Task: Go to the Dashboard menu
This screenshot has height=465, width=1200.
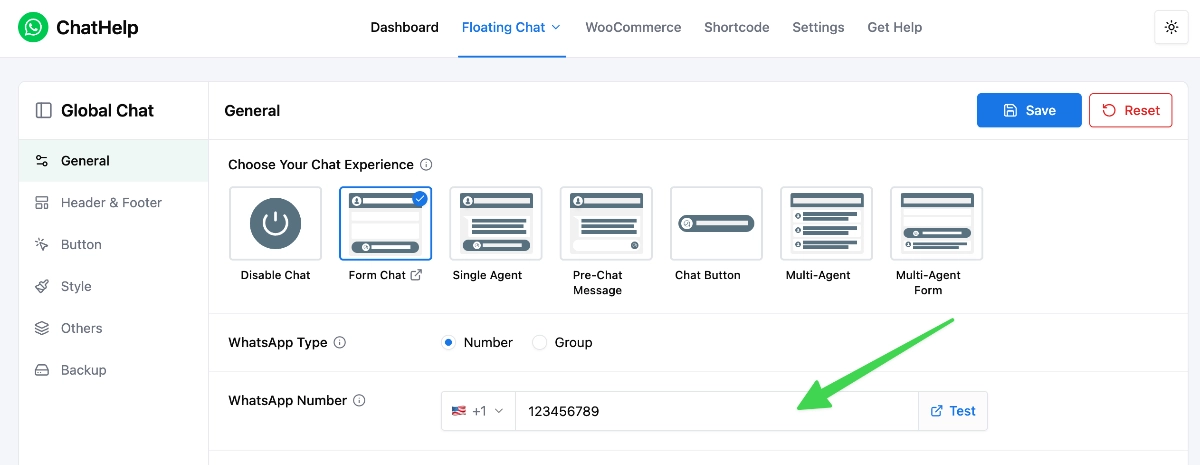Action: tap(404, 28)
